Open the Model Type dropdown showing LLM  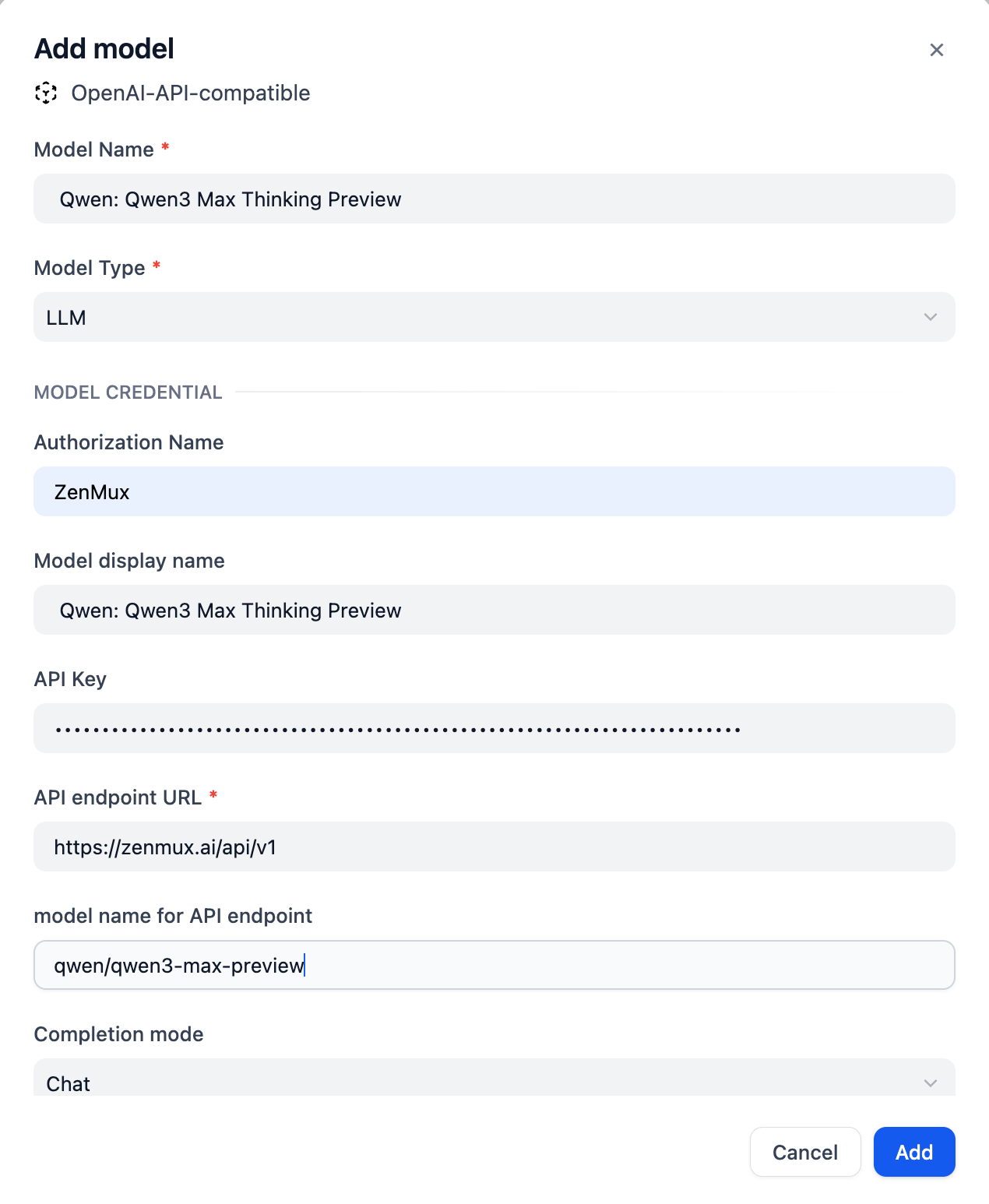coord(494,318)
